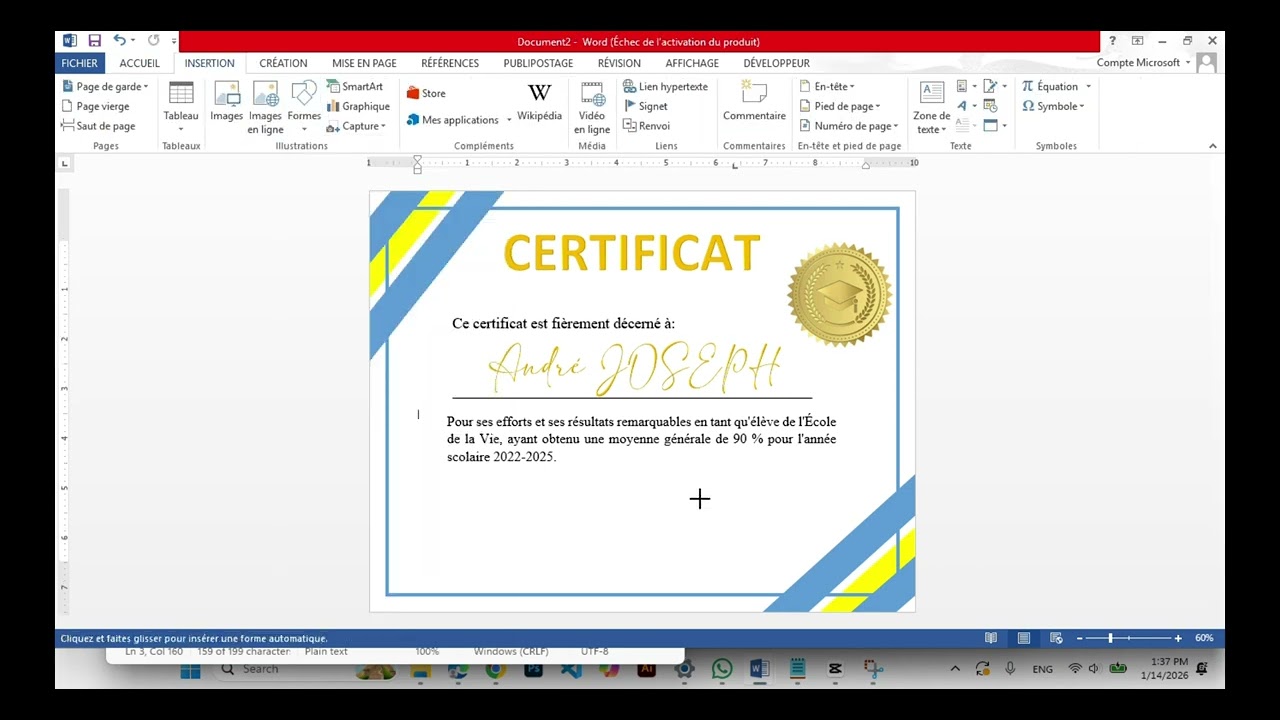The image size is (1280, 720).
Task: Switch to Web Layout view
Action: [1056, 638]
